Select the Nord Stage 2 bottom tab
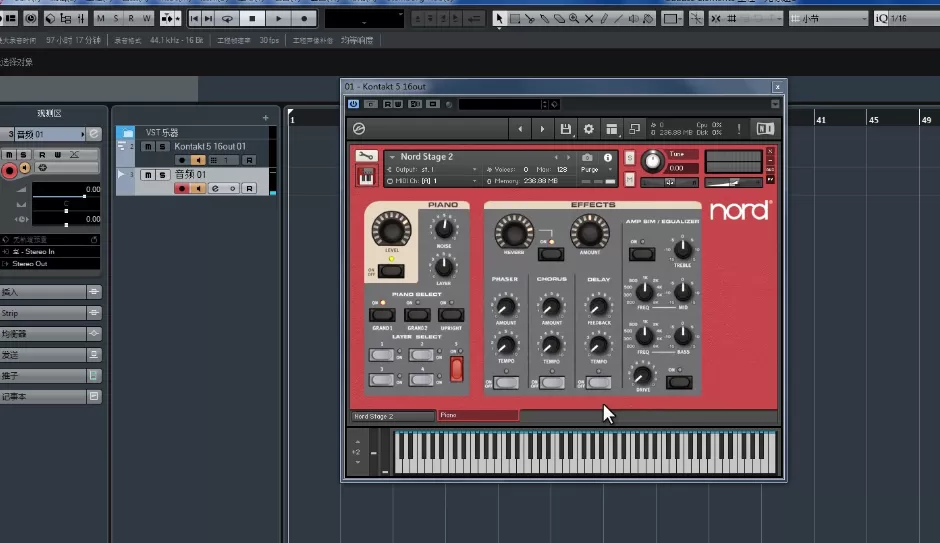Screen dimensions: 940x543 pyautogui.click(x=392, y=415)
